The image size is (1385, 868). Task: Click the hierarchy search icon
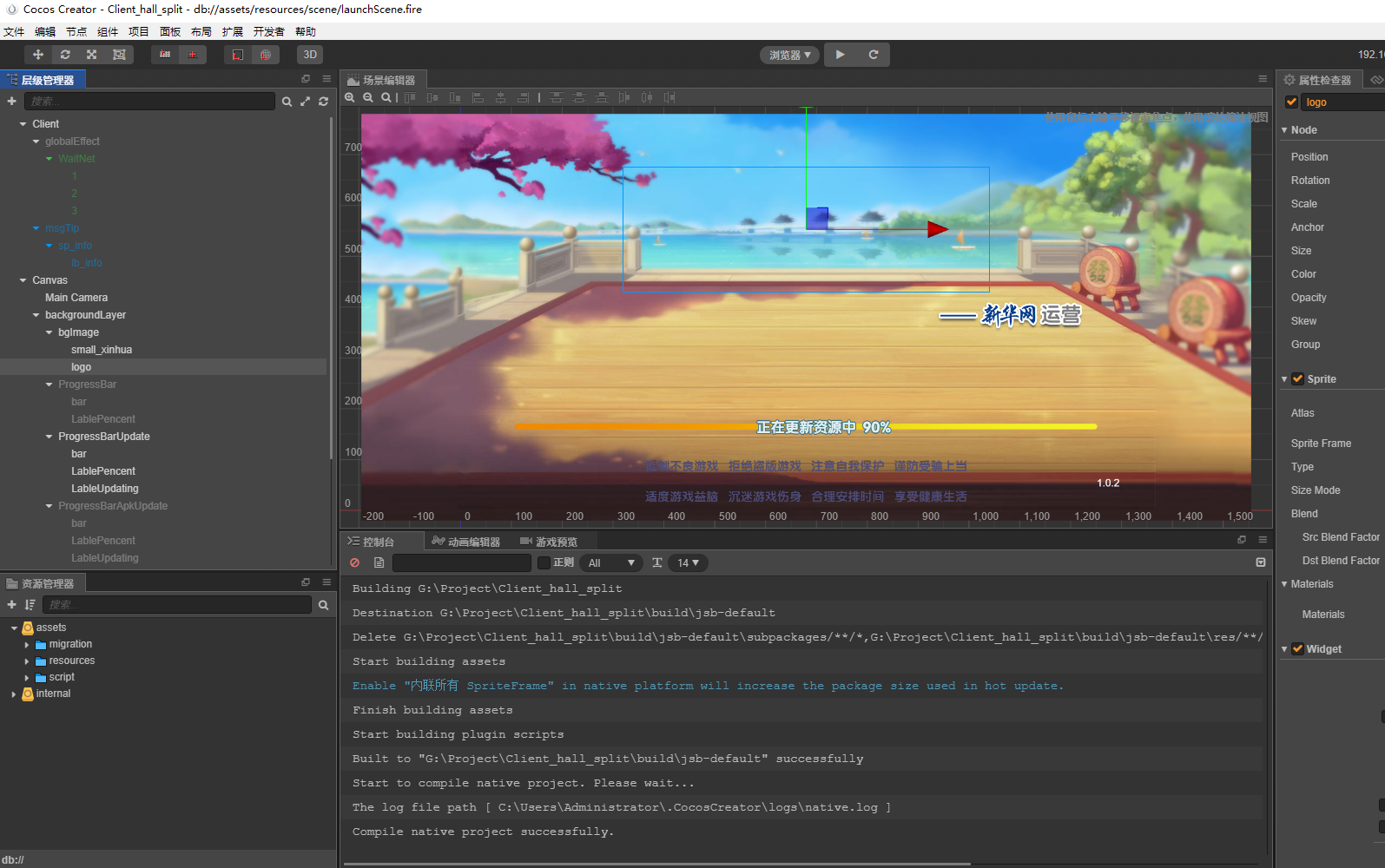[x=287, y=102]
